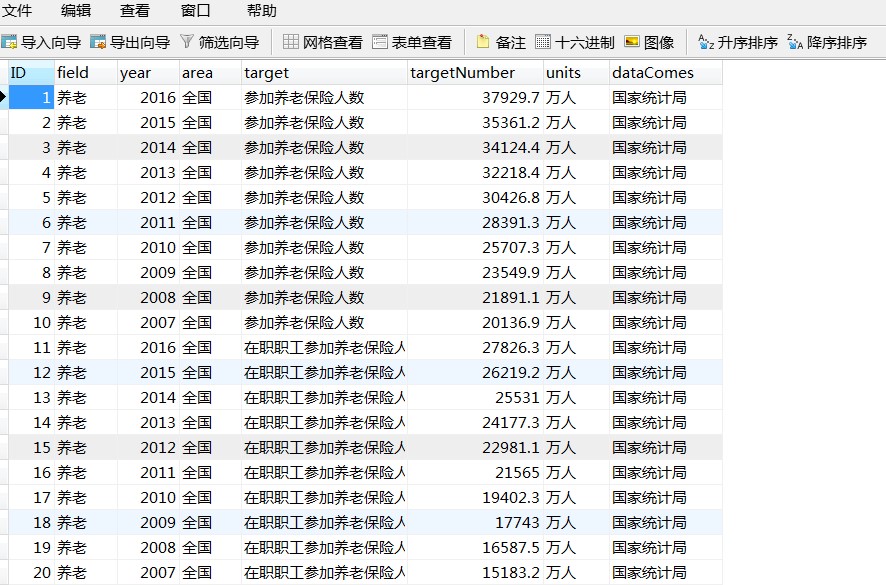Image resolution: width=886 pixels, height=585 pixels.
Task: Click the 国家统计局 cell in row 15
Action: click(x=666, y=447)
